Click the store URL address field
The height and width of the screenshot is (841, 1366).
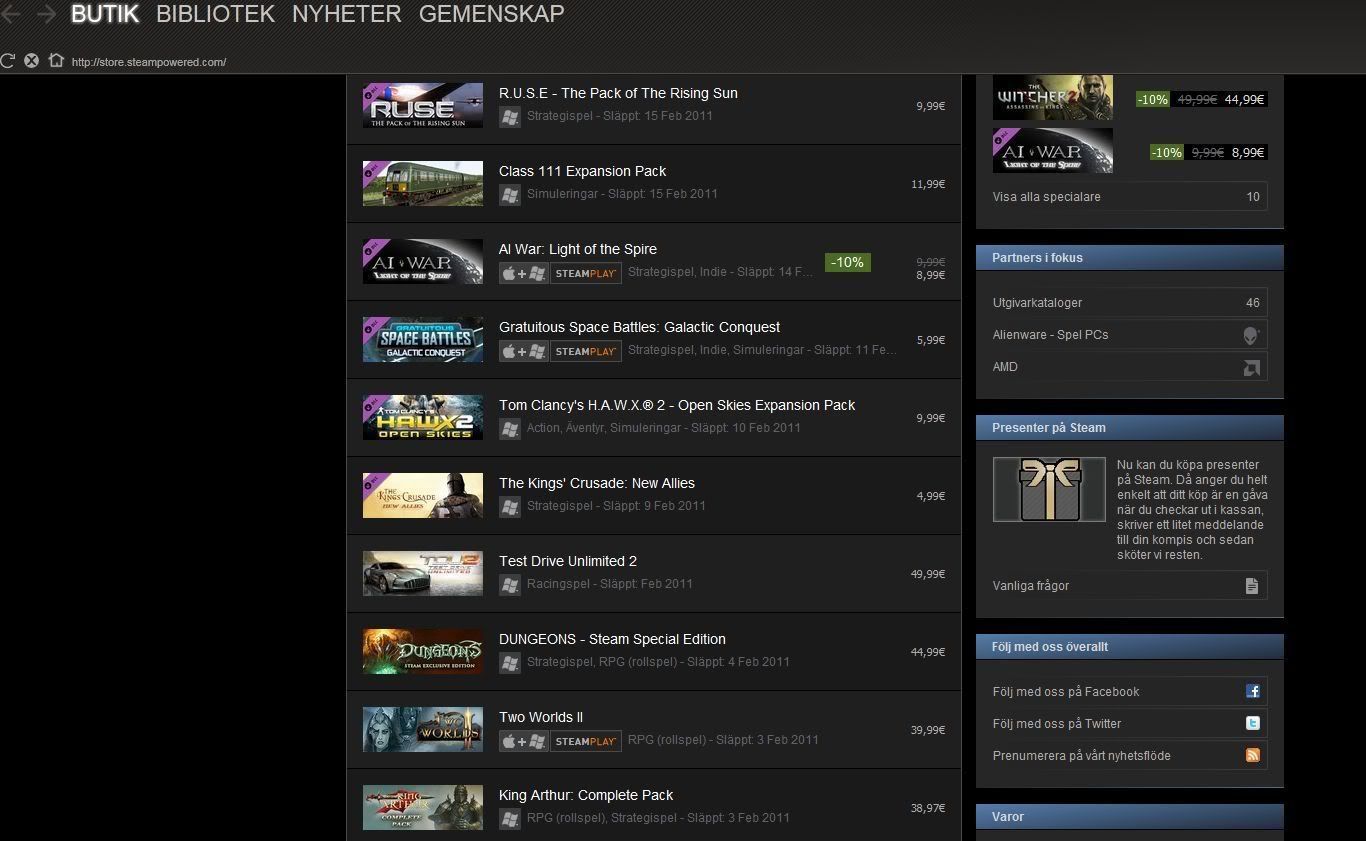(x=149, y=62)
